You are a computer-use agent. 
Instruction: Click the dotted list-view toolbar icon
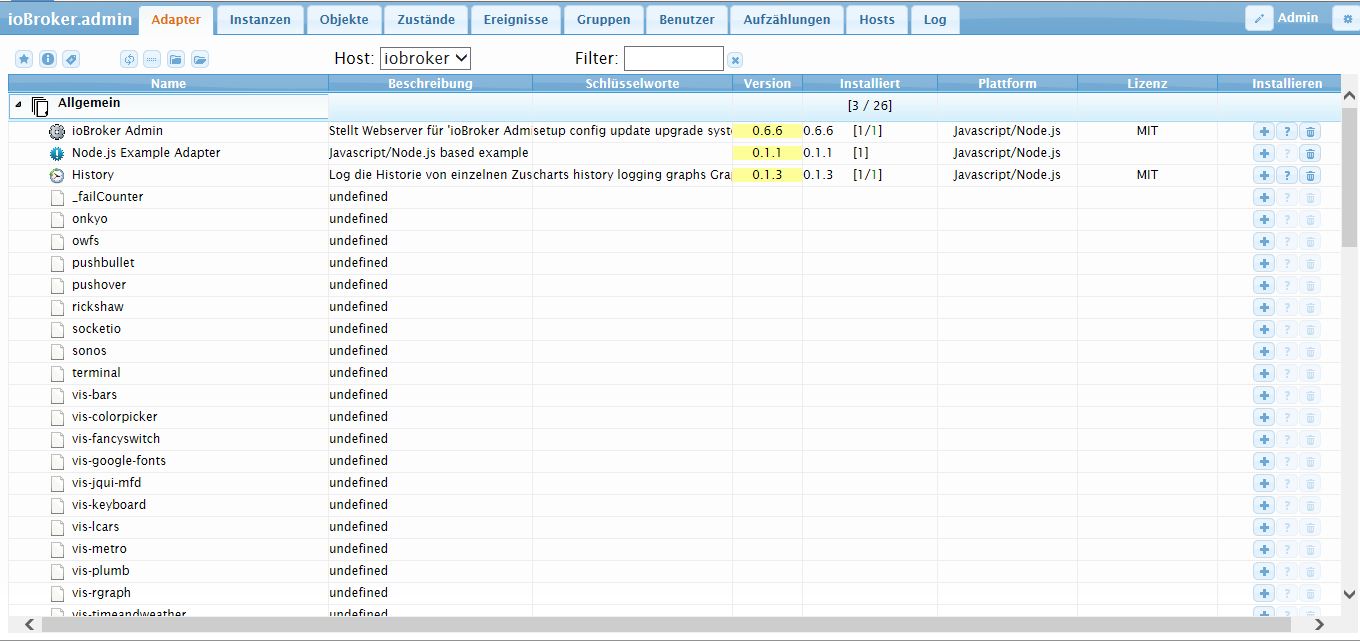[x=152, y=60]
